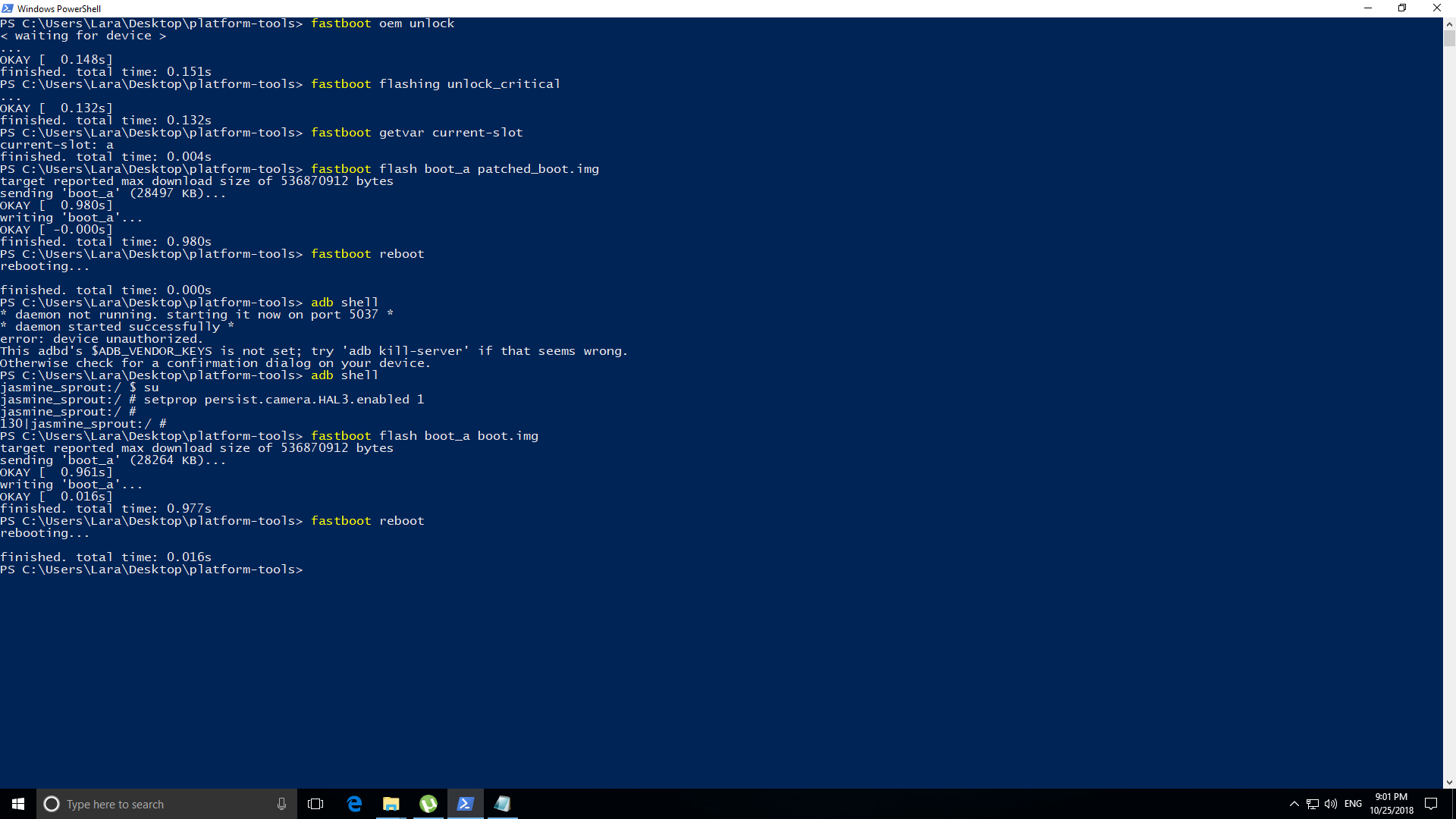The width and height of the screenshot is (1456, 819).
Task: Open the notepad-like app taskbar icon
Action: coord(503,804)
